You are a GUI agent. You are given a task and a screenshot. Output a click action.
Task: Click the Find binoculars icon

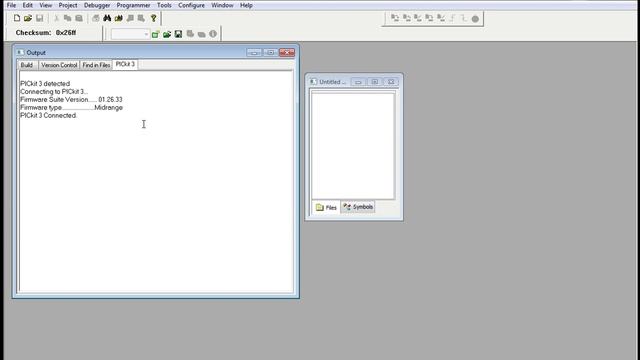tap(107, 18)
